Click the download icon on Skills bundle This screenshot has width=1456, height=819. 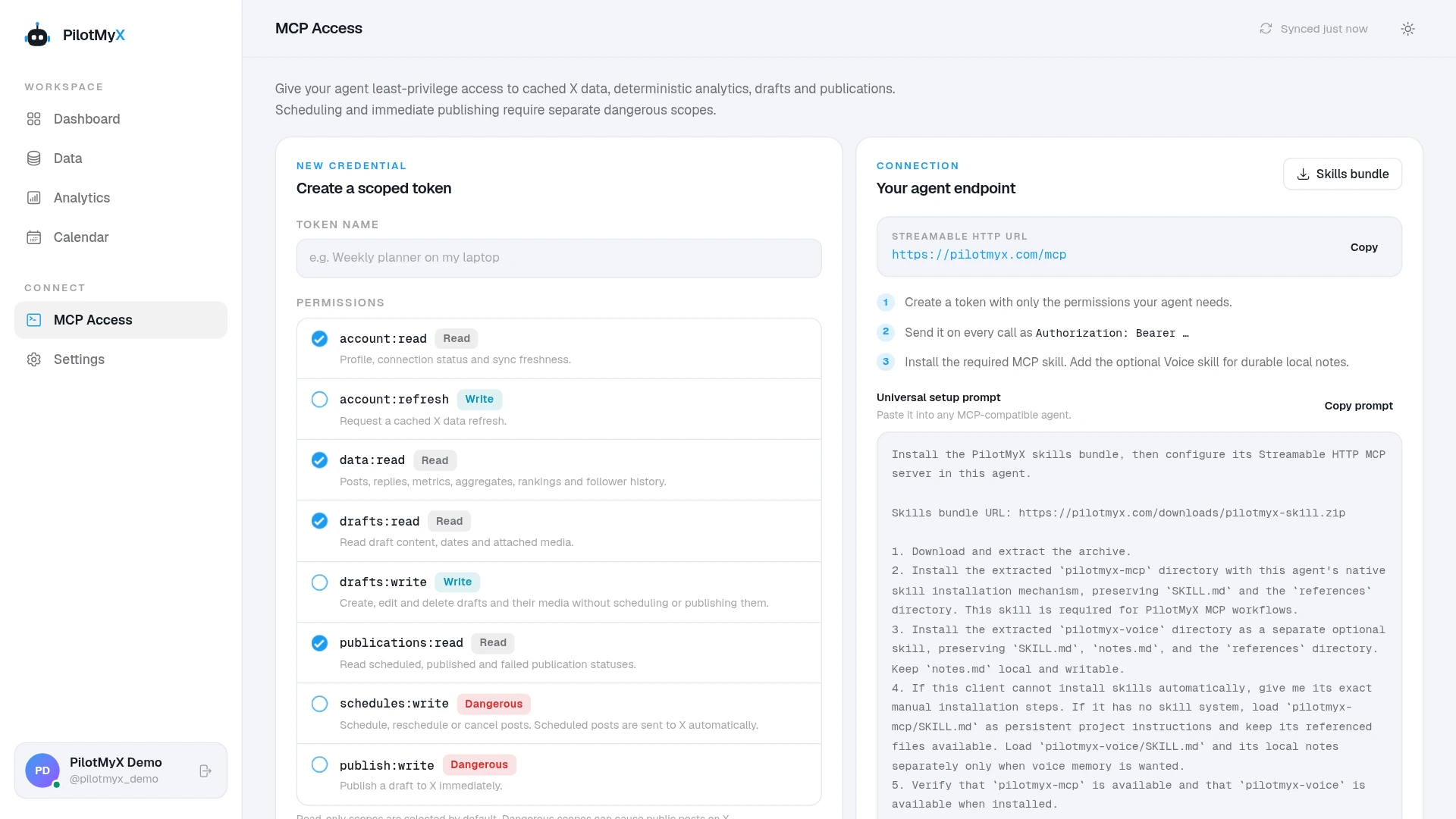pos(1303,174)
